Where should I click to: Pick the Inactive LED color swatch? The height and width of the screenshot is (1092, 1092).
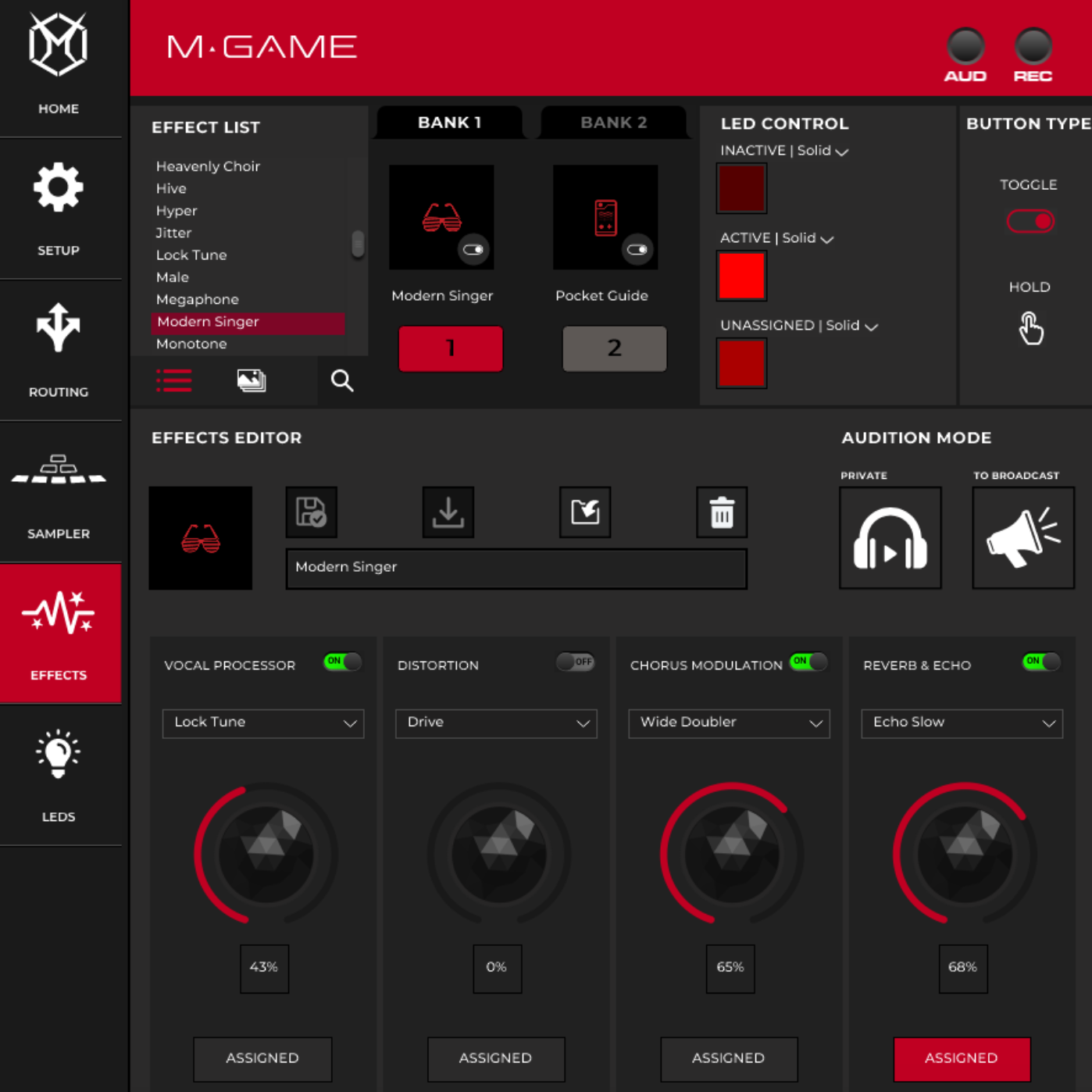(x=741, y=188)
